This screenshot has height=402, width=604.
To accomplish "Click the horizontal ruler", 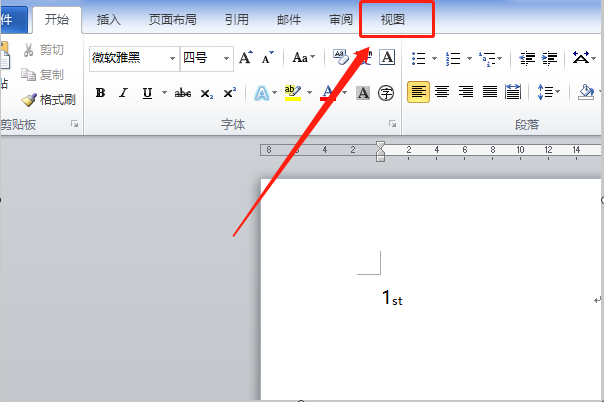I will coord(430,150).
